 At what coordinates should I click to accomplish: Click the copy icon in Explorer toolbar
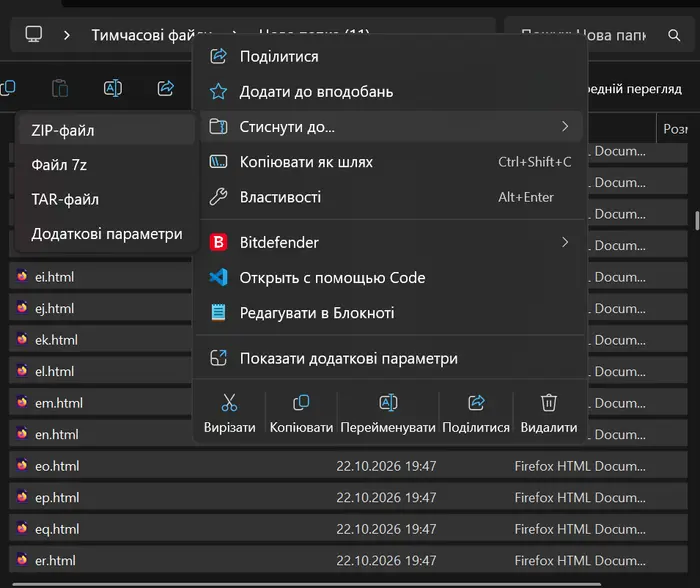click(8, 88)
